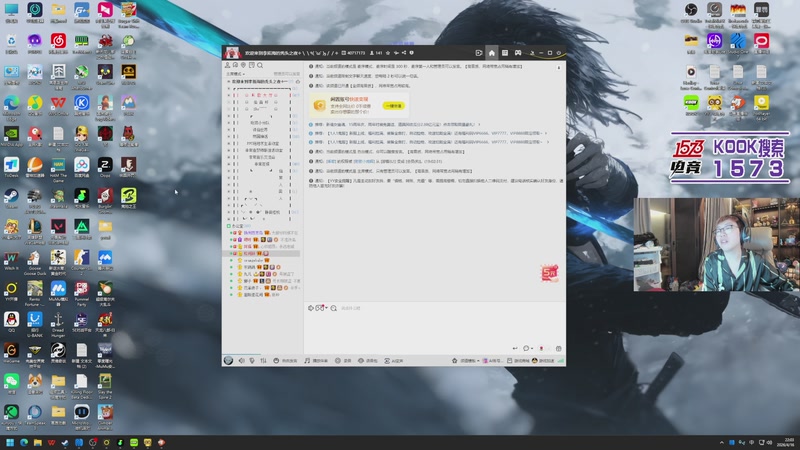The height and width of the screenshot is (450, 800).
Task: Click the notes icon above channel tree
Action: 252,65
